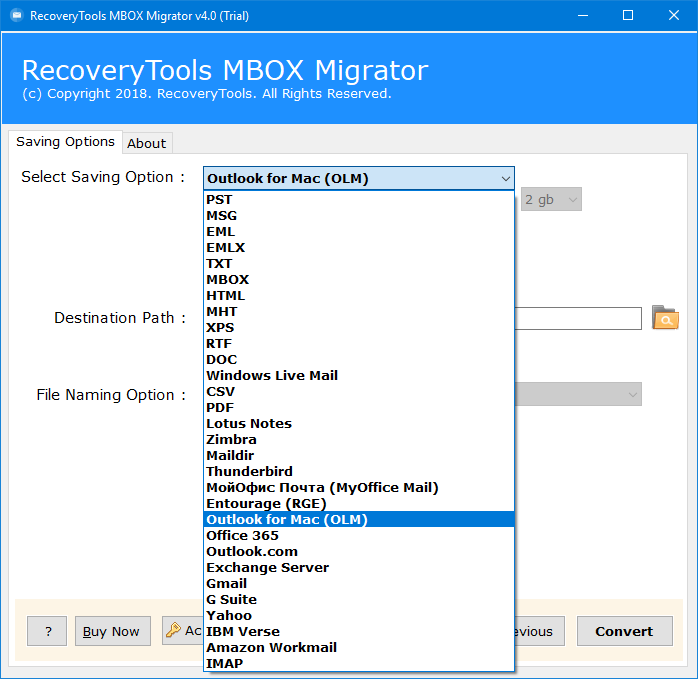This screenshot has width=698, height=679.
Task: Choose Office 365 from list
Action: [x=359, y=536]
